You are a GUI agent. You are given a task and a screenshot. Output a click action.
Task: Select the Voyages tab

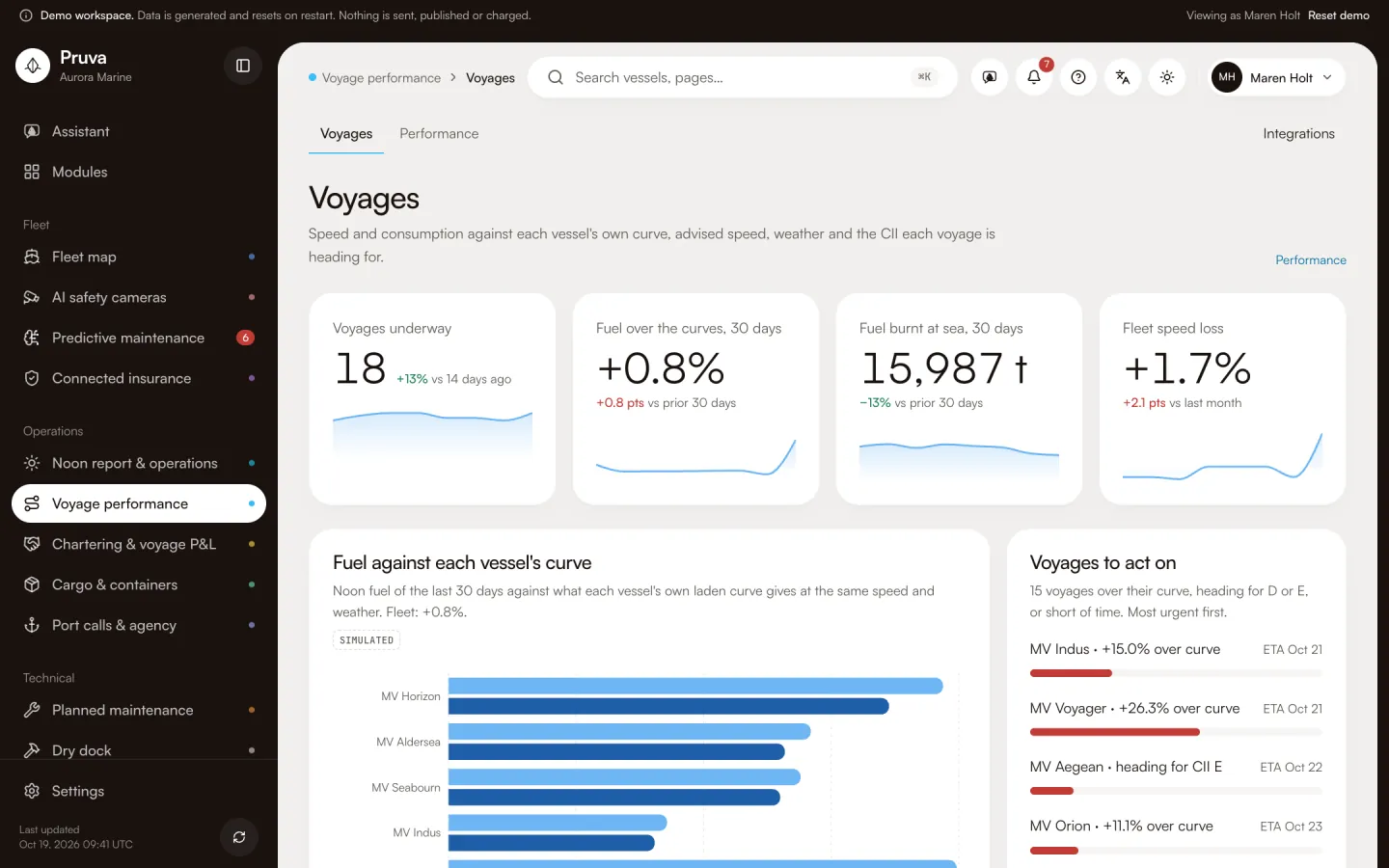click(x=346, y=134)
